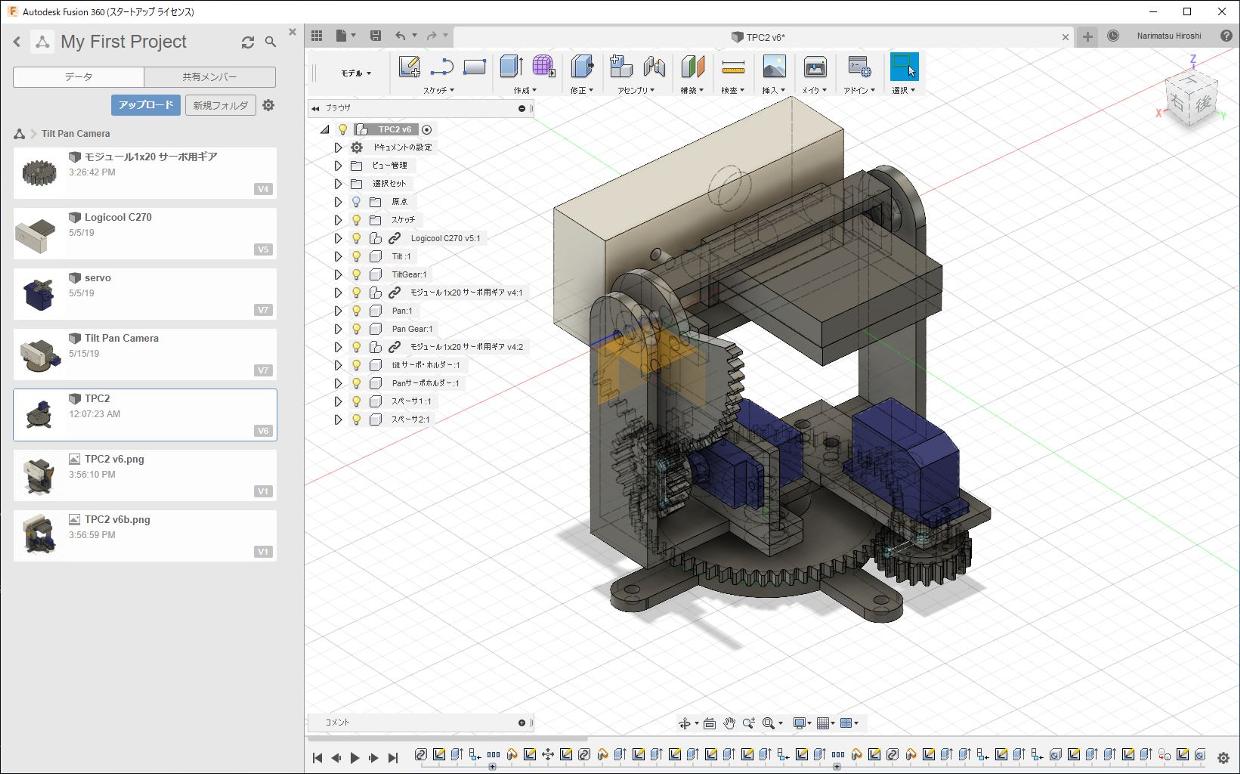Viewport: 1240px width, 774px height.
Task: Click the Measure ruler icon in Inspect
Action: (733, 67)
